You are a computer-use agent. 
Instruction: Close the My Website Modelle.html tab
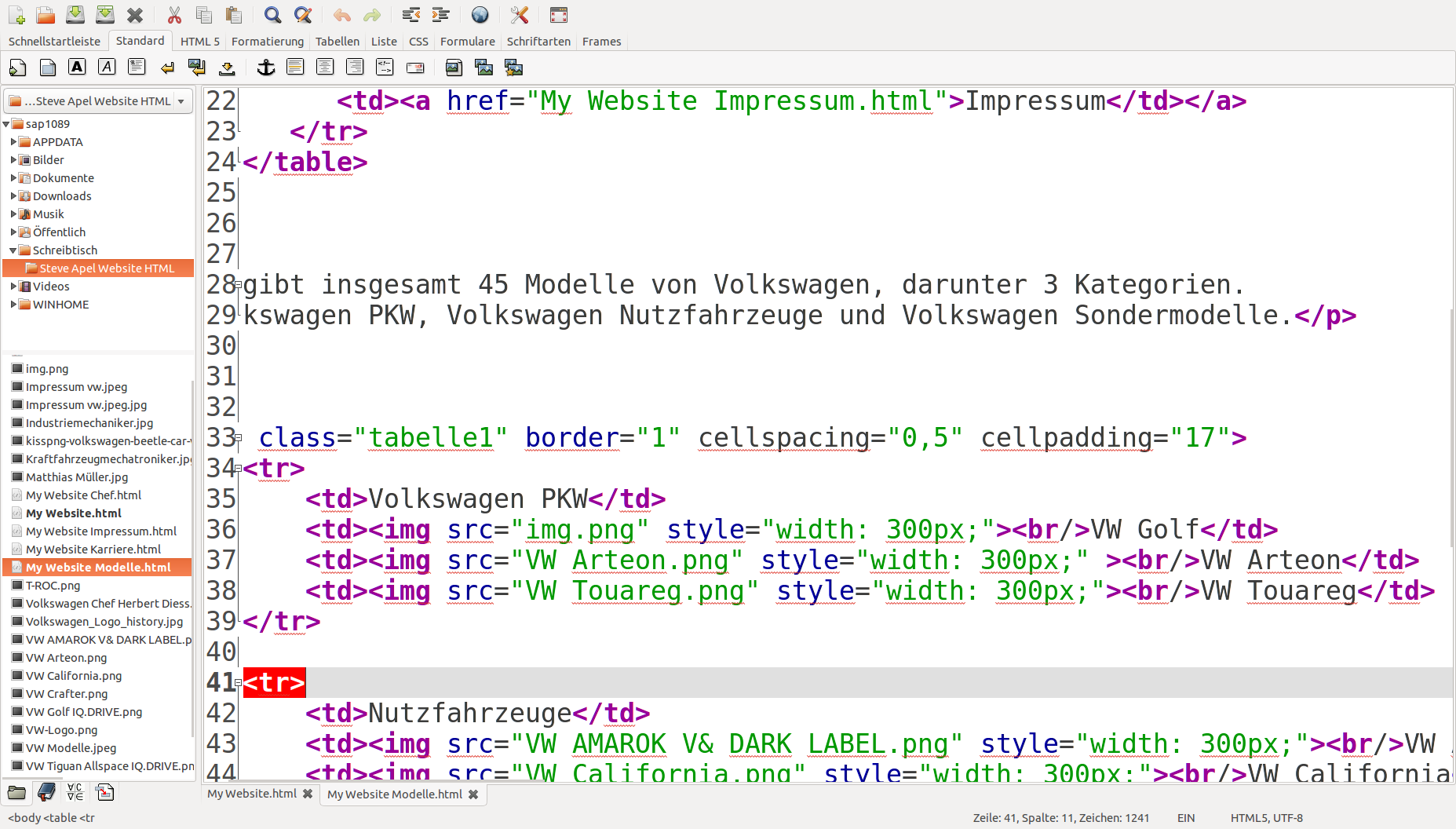point(473,794)
